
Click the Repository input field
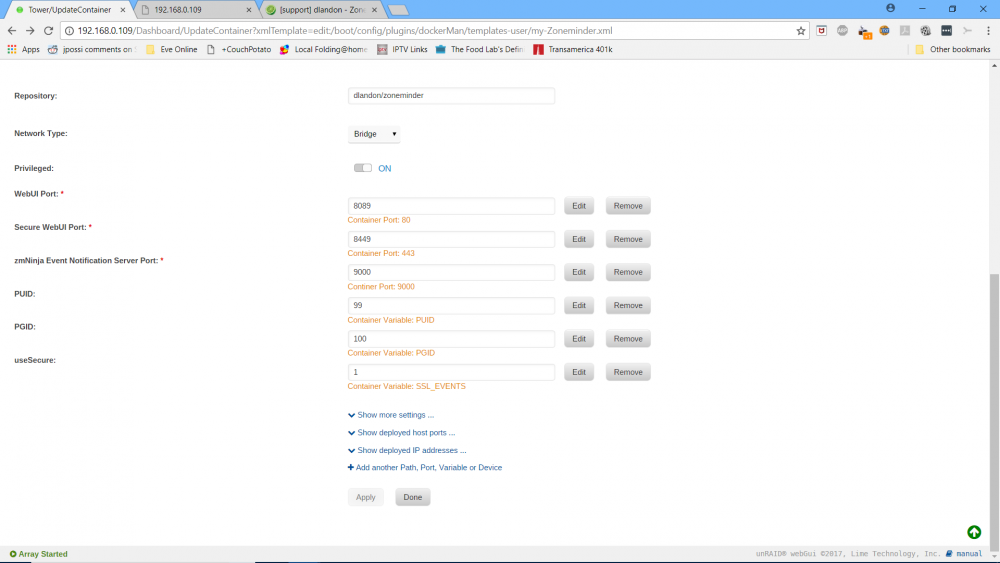452,96
